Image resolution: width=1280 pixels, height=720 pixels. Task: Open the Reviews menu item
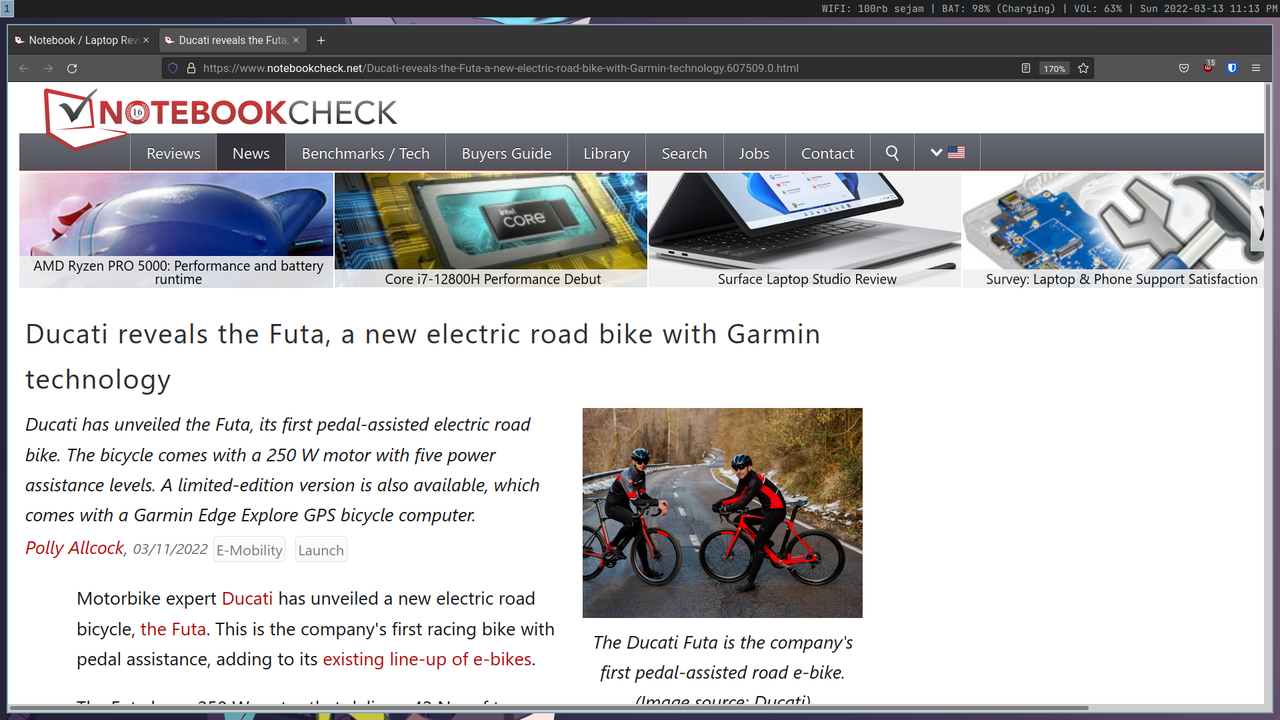[x=173, y=153]
